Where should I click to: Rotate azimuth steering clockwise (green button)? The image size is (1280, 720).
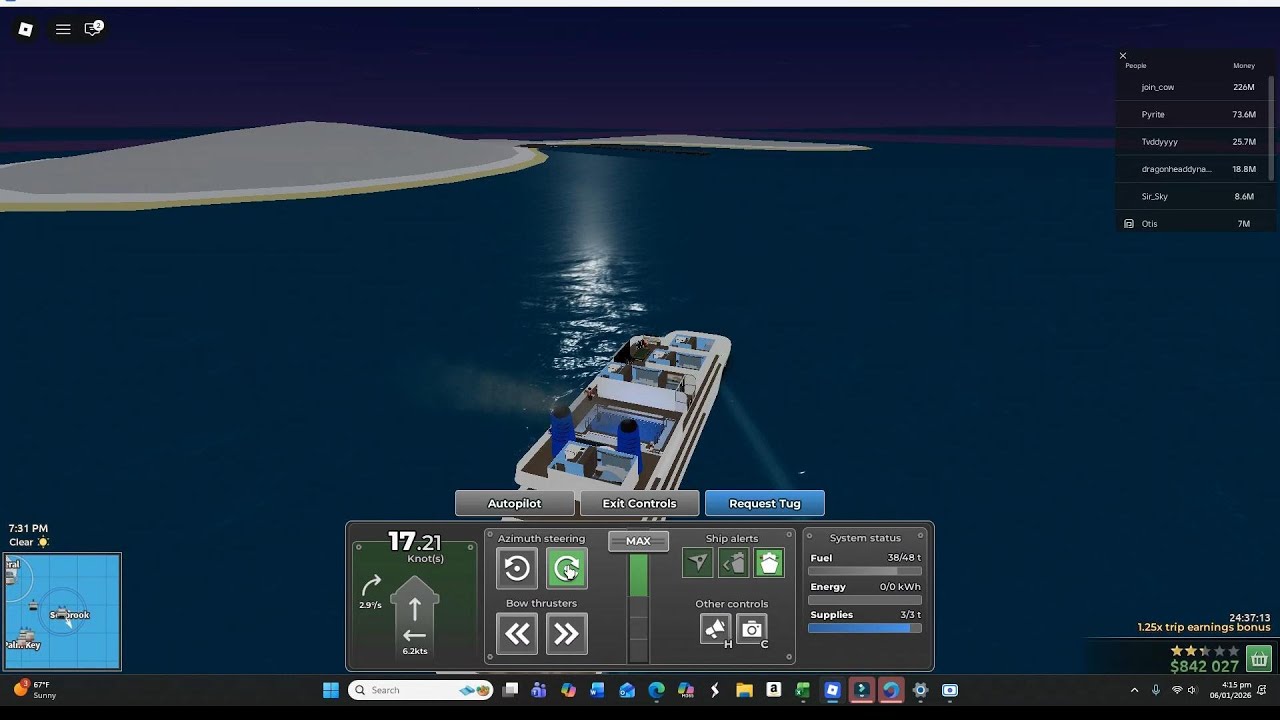567,569
